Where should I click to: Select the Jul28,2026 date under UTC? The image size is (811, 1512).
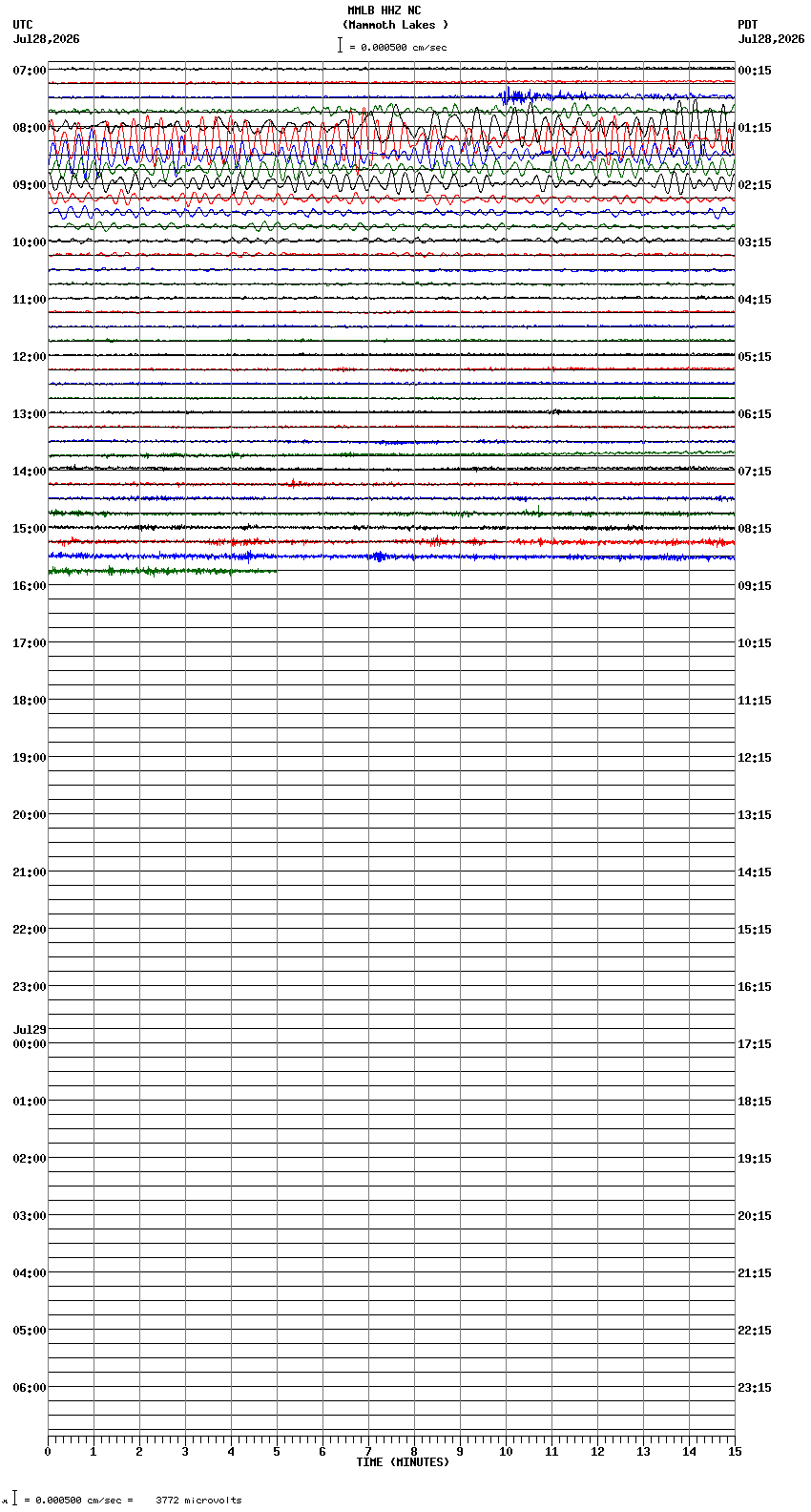47,39
